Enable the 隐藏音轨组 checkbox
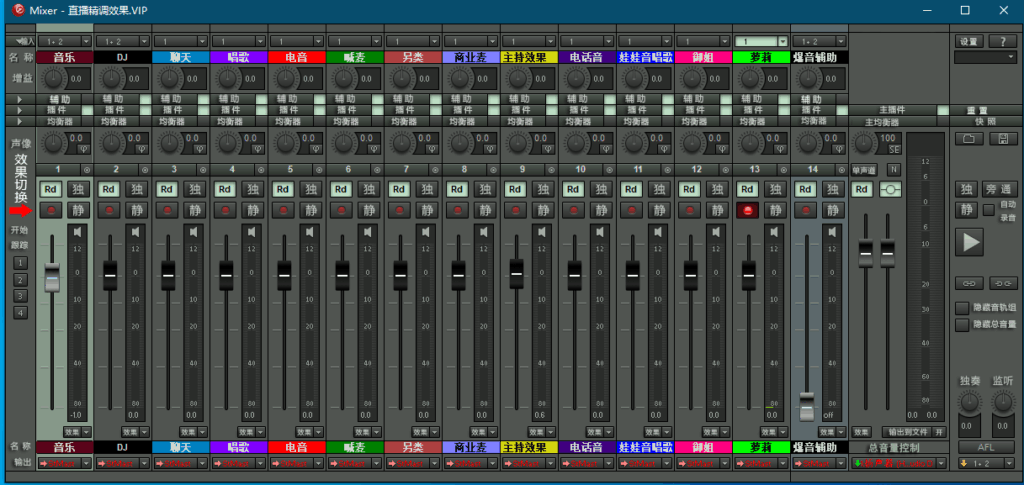Screen dimensions: 1024x485 point(962,308)
